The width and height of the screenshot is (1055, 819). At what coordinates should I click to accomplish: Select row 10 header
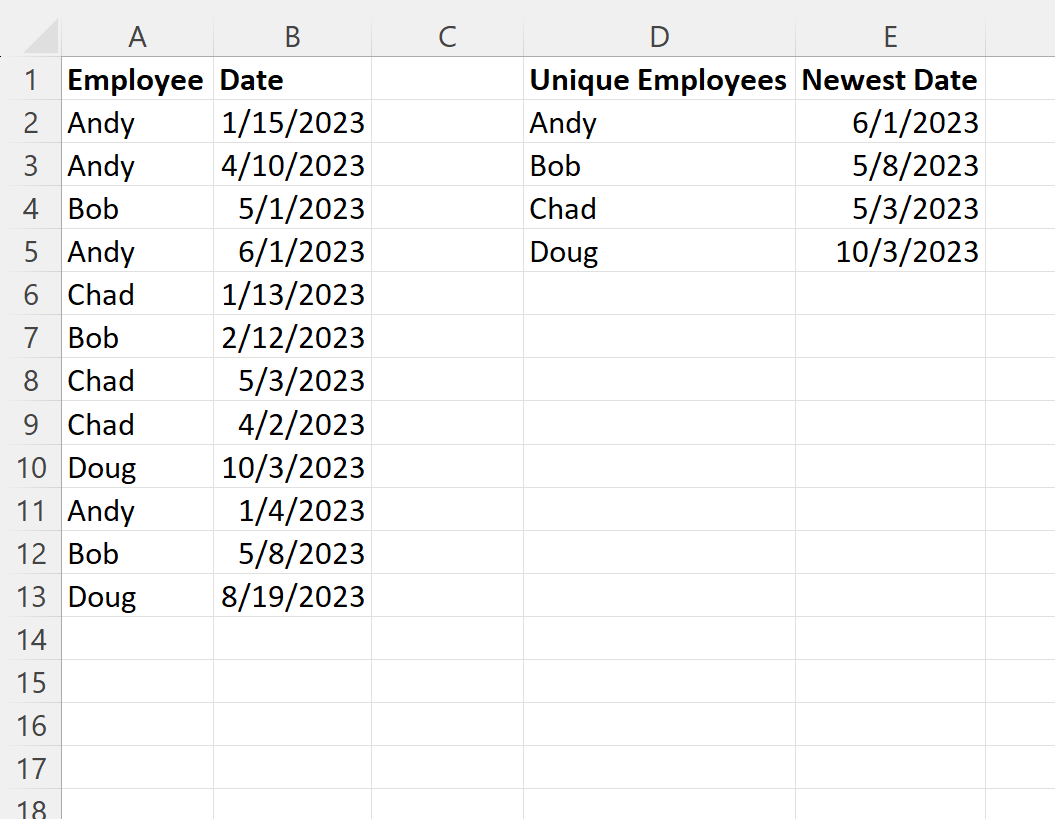pos(31,467)
